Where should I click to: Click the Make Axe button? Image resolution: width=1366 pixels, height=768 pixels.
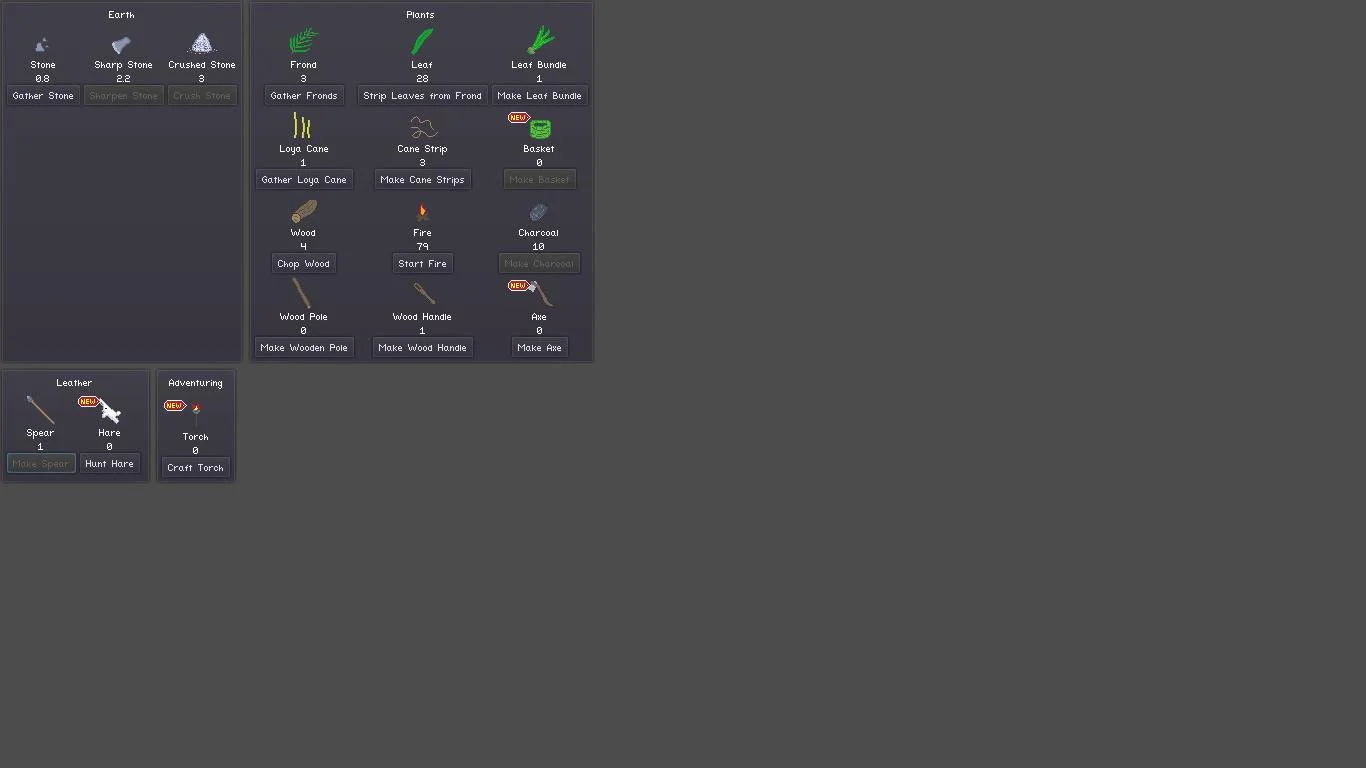coord(539,348)
